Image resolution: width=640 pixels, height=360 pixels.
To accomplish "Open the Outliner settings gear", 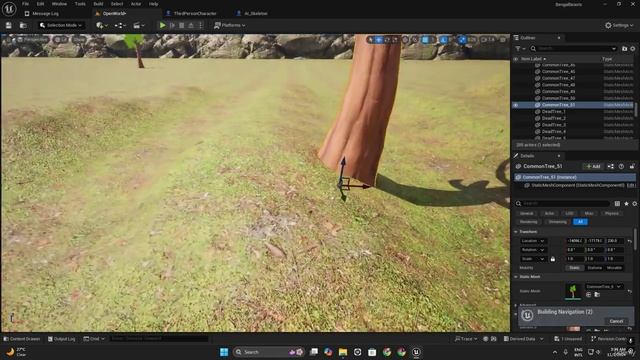I will [633, 49].
